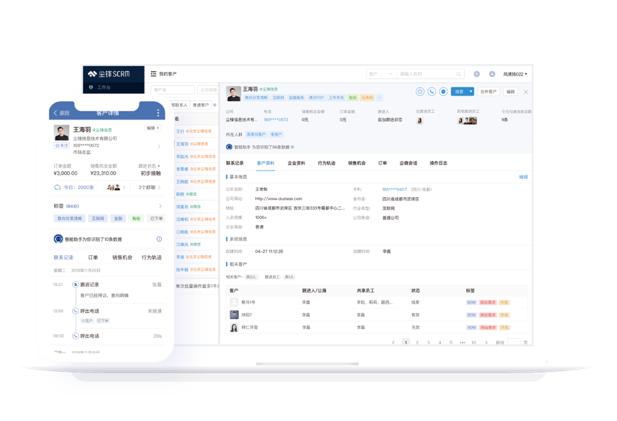Open the 操作日志 tab
The width and height of the screenshot is (617, 421).
[438, 163]
